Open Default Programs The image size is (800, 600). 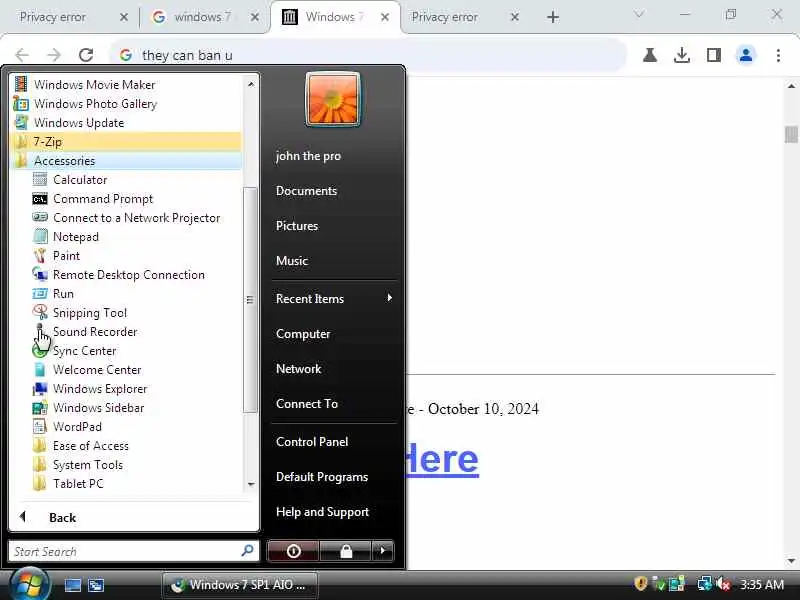(322, 477)
